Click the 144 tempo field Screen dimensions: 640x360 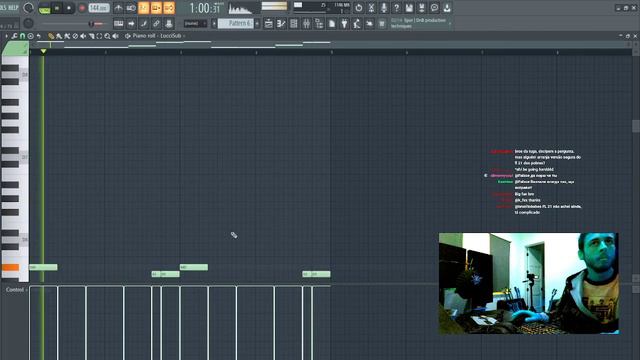pyautogui.click(x=99, y=8)
